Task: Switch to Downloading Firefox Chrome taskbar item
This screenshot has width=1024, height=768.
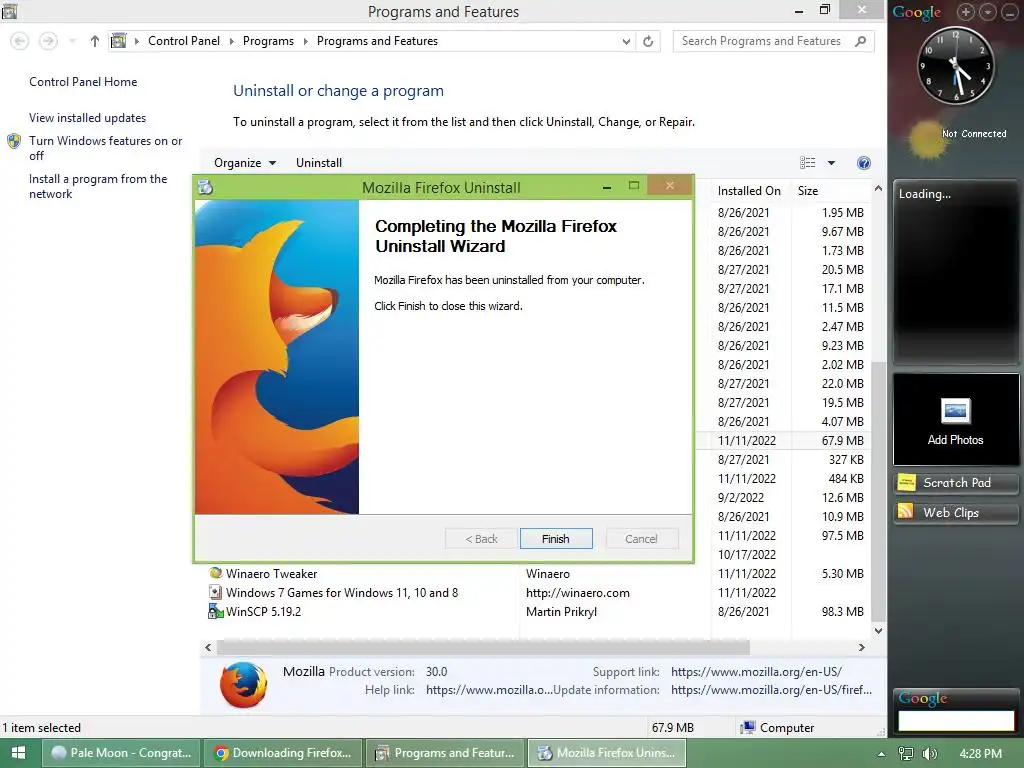Action: point(282,753)
